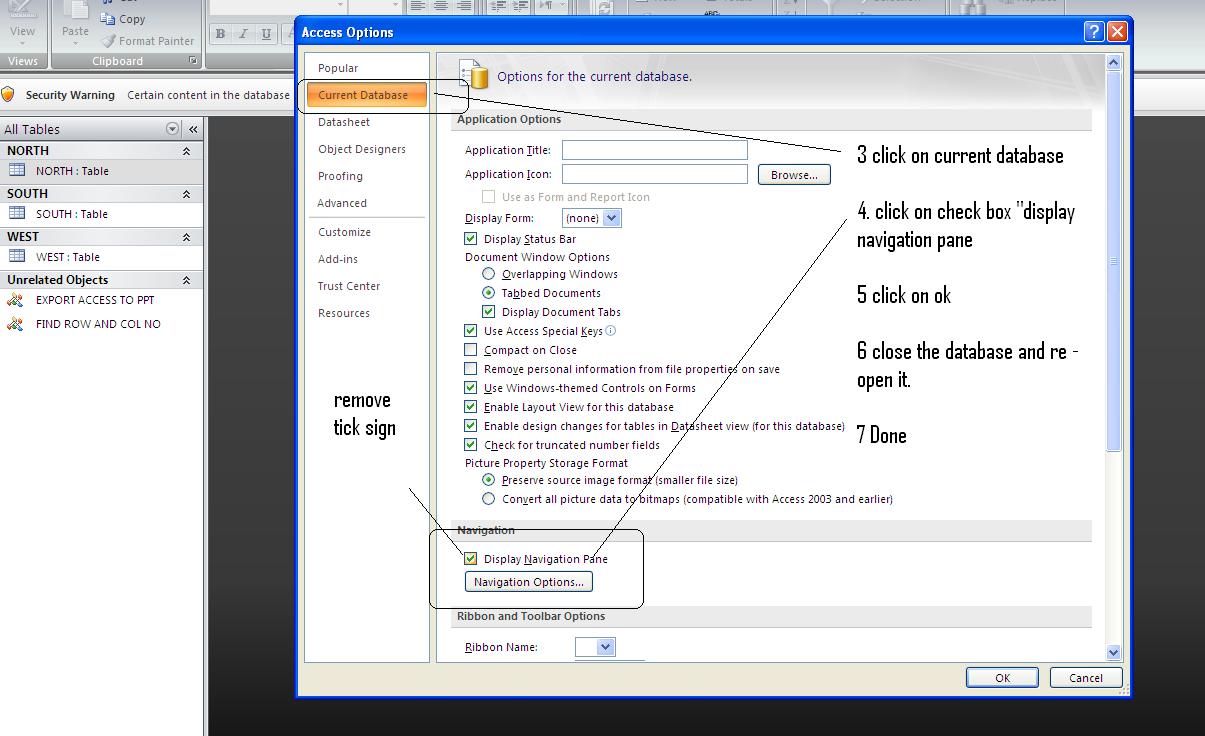Uncheck Display Navigation Pane
The width and height of the screenshot is (1205, 736).
[470, 559]
